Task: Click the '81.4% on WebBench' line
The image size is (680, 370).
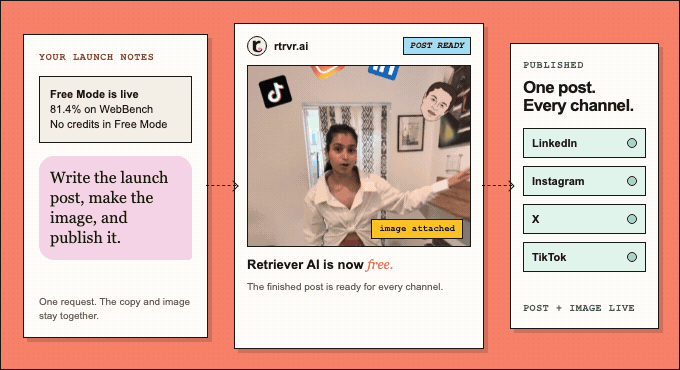Action: coord(101,109)
